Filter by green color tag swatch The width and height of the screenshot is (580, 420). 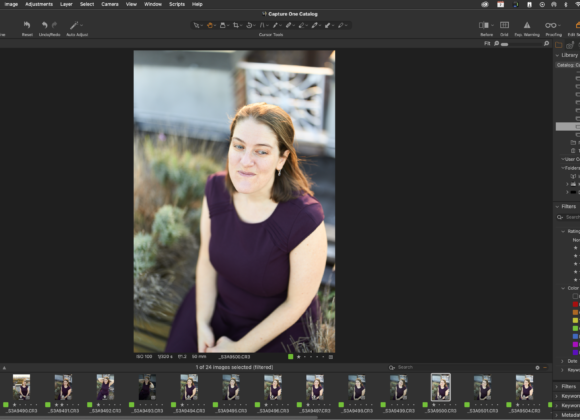tap(575, 328)
